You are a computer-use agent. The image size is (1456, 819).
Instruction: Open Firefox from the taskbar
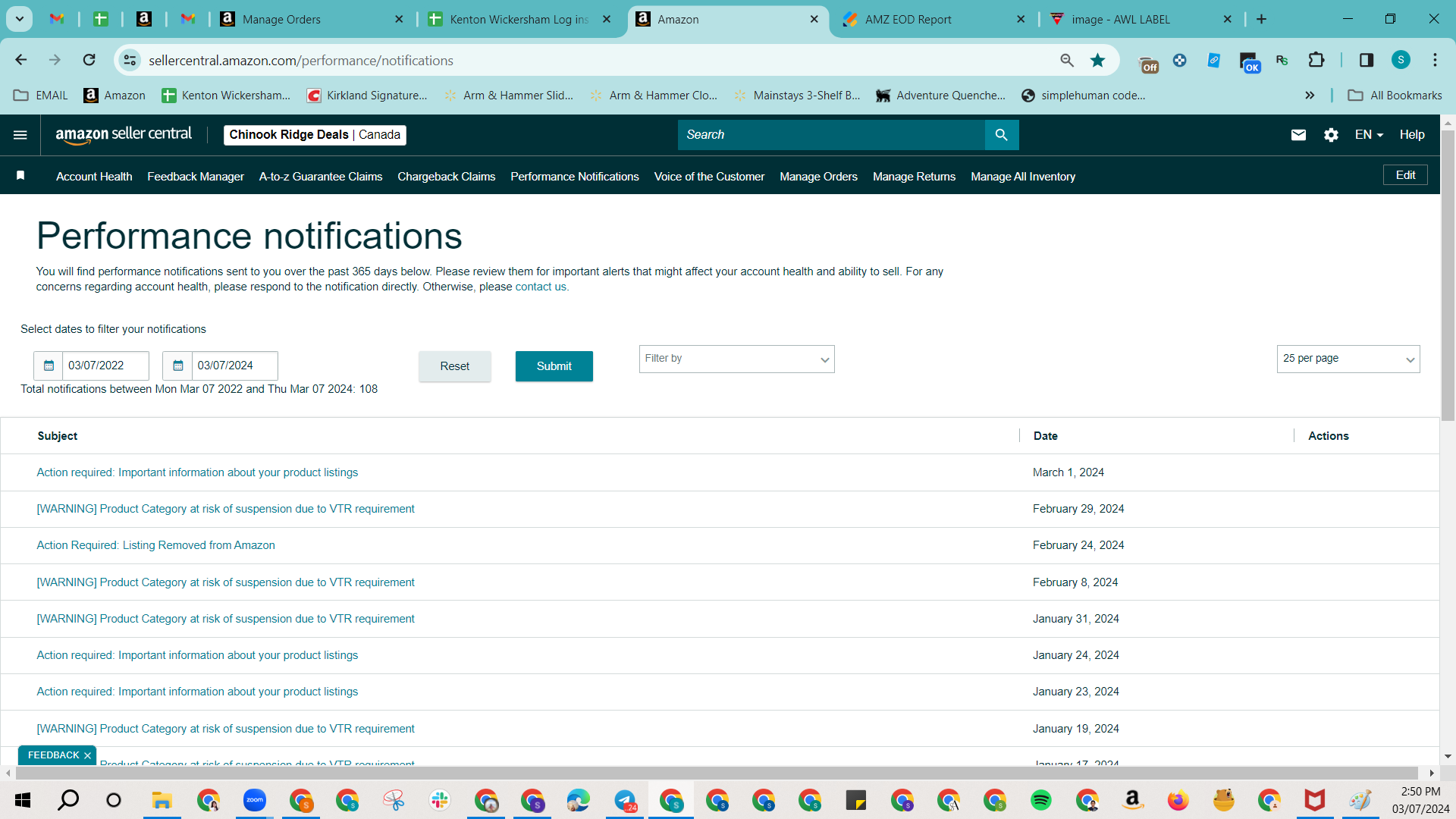pyautogui.click(x=1178, y=800)
